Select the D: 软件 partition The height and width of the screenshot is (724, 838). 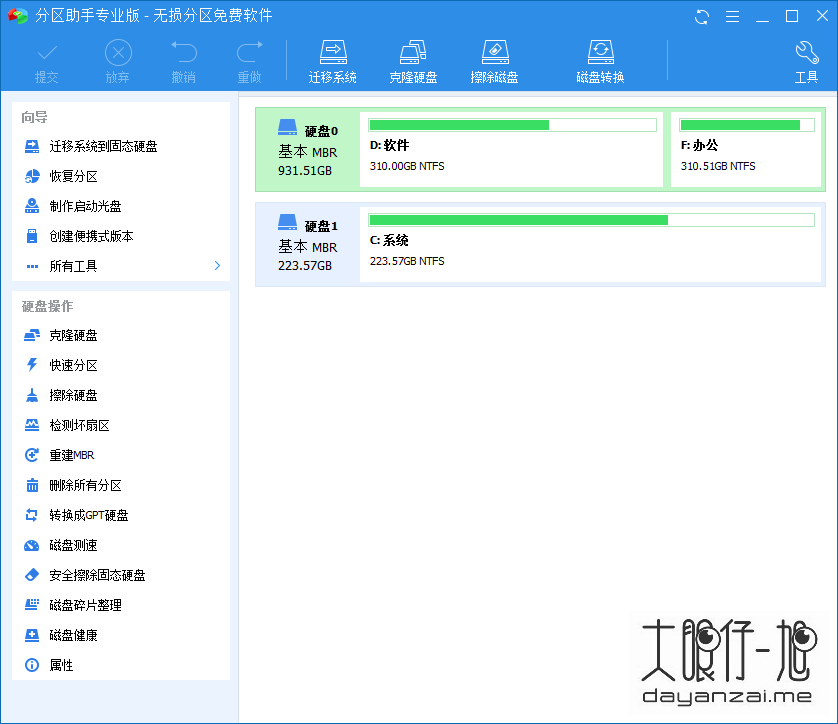click(511, 149)
